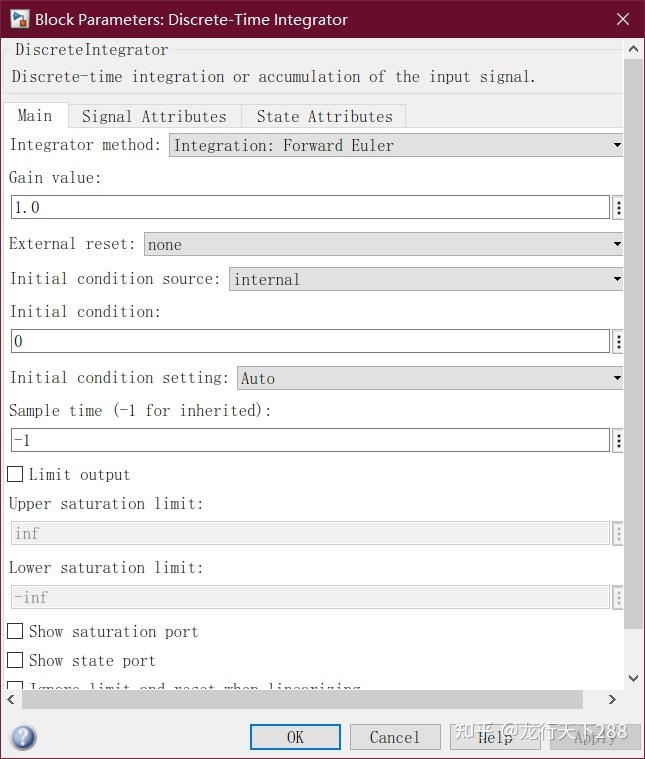Click the blue help question mark icon
This screenshot has height=759, width=645.
click(x=23, y=738)
